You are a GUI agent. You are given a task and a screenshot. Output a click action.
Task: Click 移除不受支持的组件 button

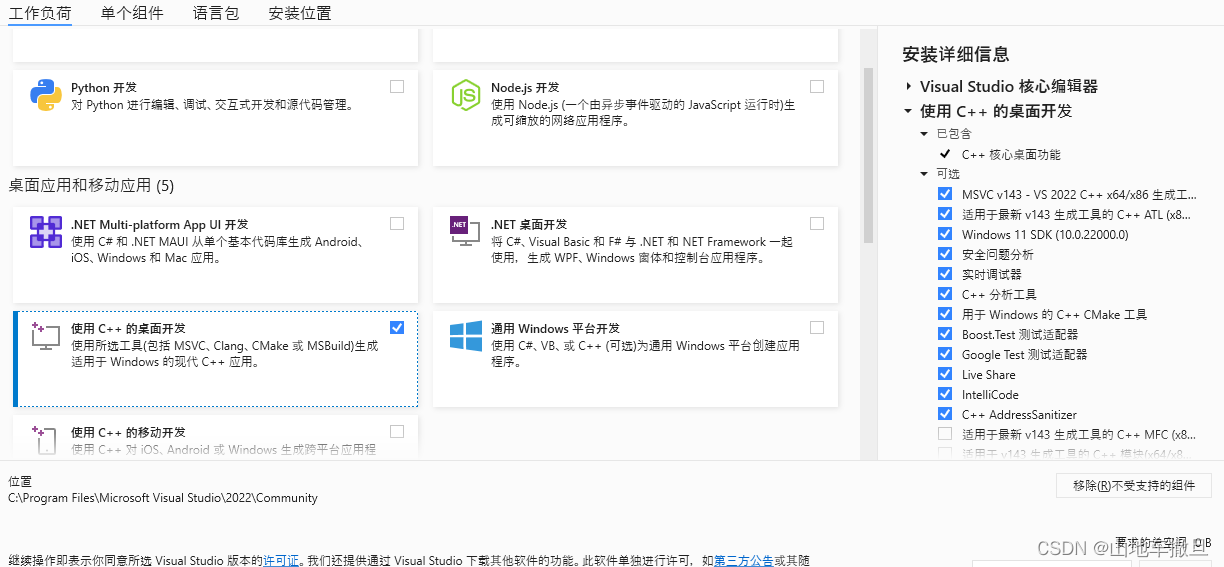coord(1134,486)
